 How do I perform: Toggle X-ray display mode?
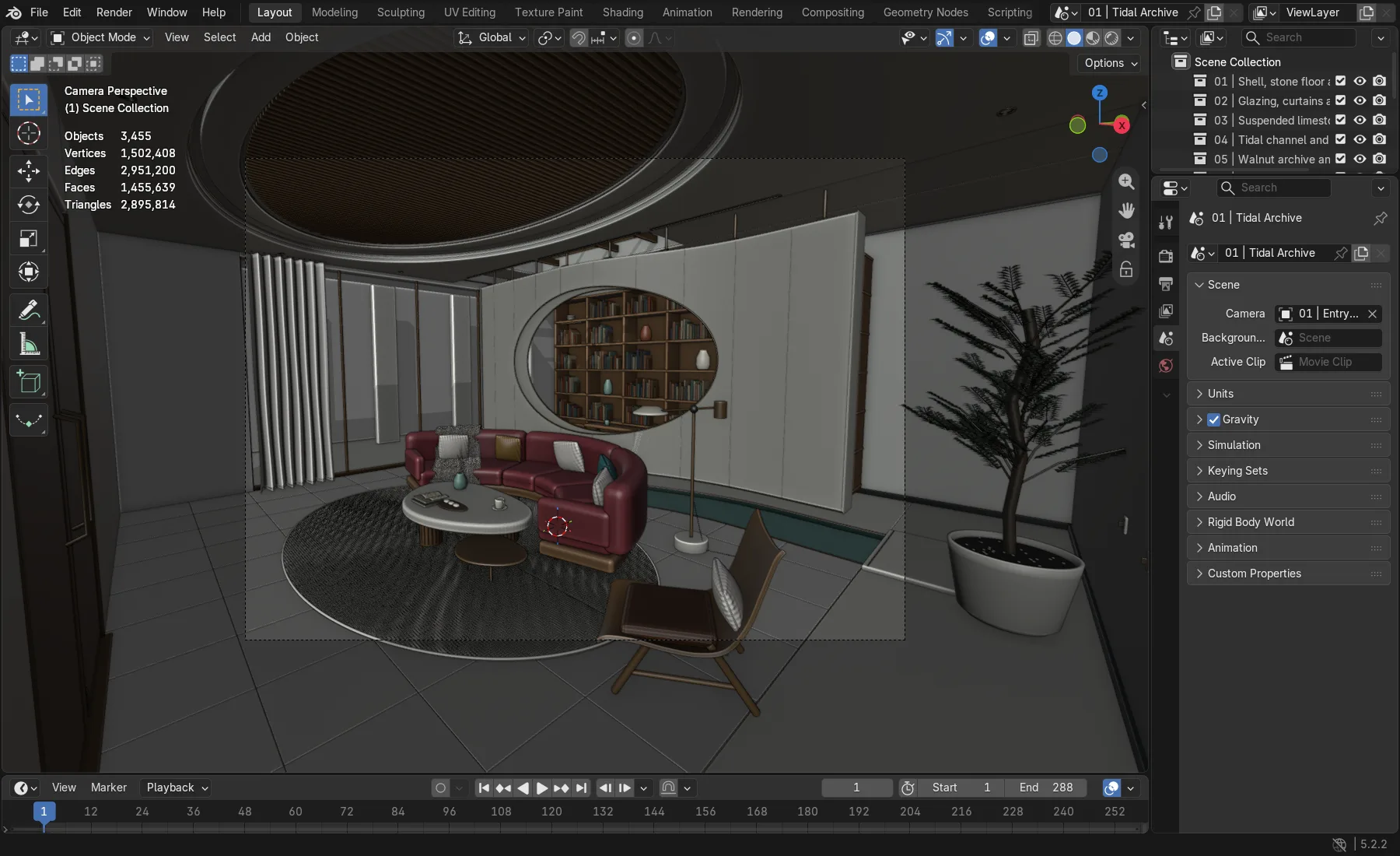[1031, 37]
